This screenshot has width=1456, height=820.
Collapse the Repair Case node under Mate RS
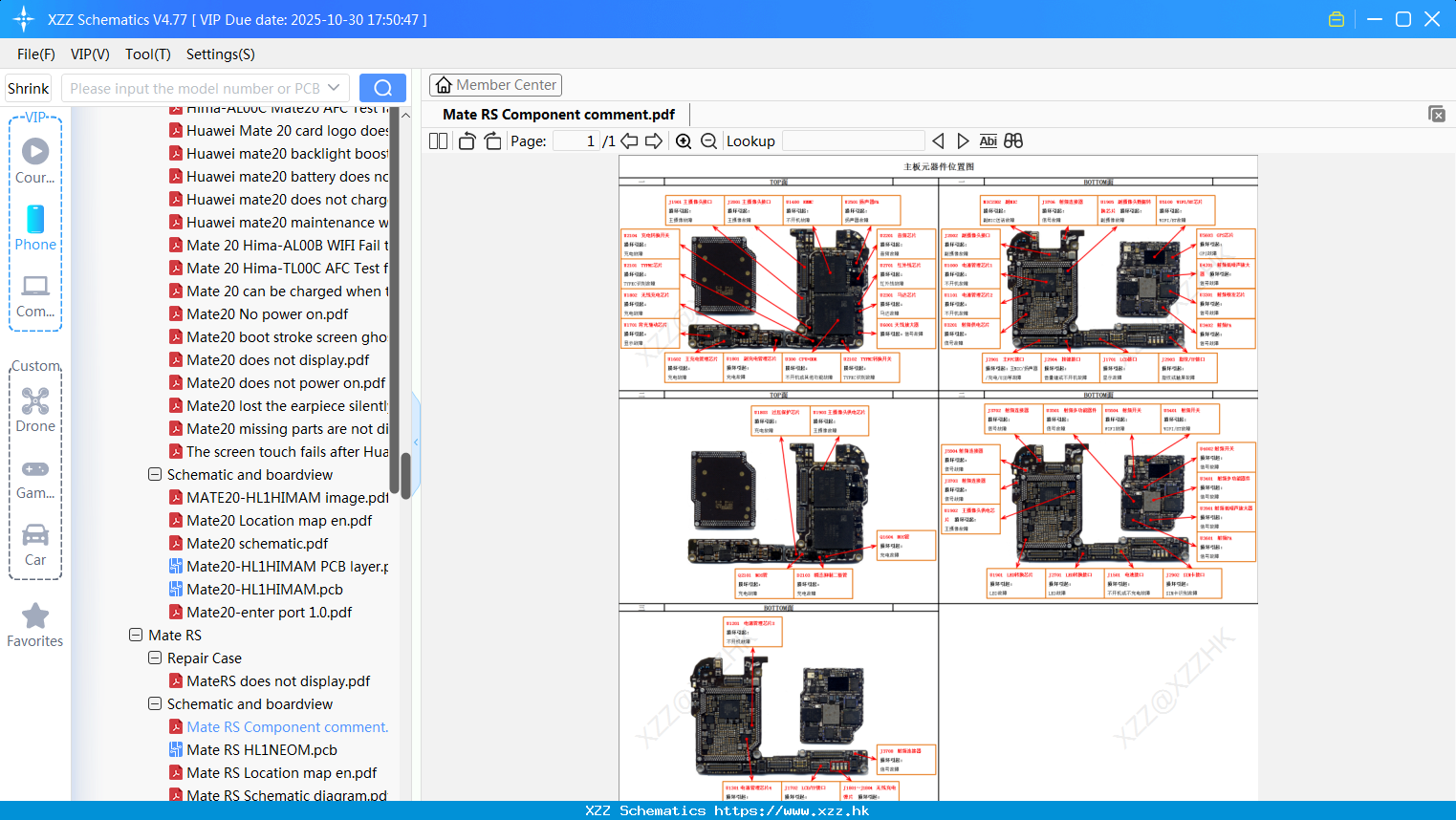click(x=155, y=658)
